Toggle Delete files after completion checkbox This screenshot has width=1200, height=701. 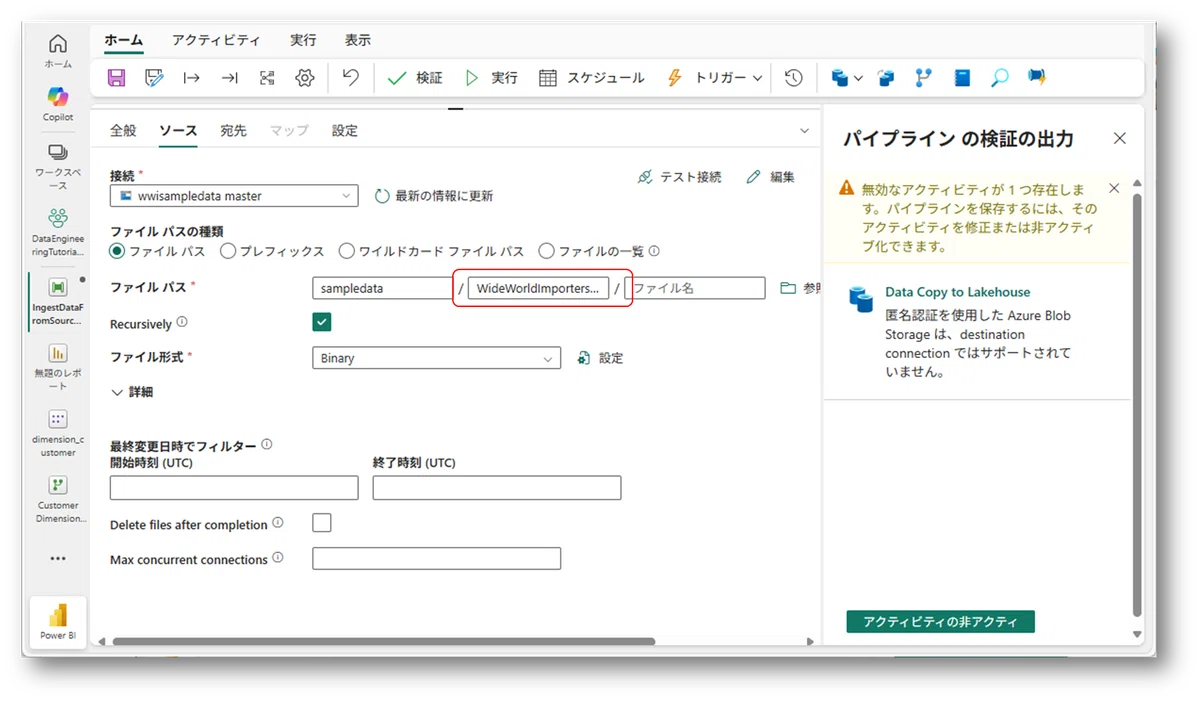pyautogui.click(x=321, y=522)
